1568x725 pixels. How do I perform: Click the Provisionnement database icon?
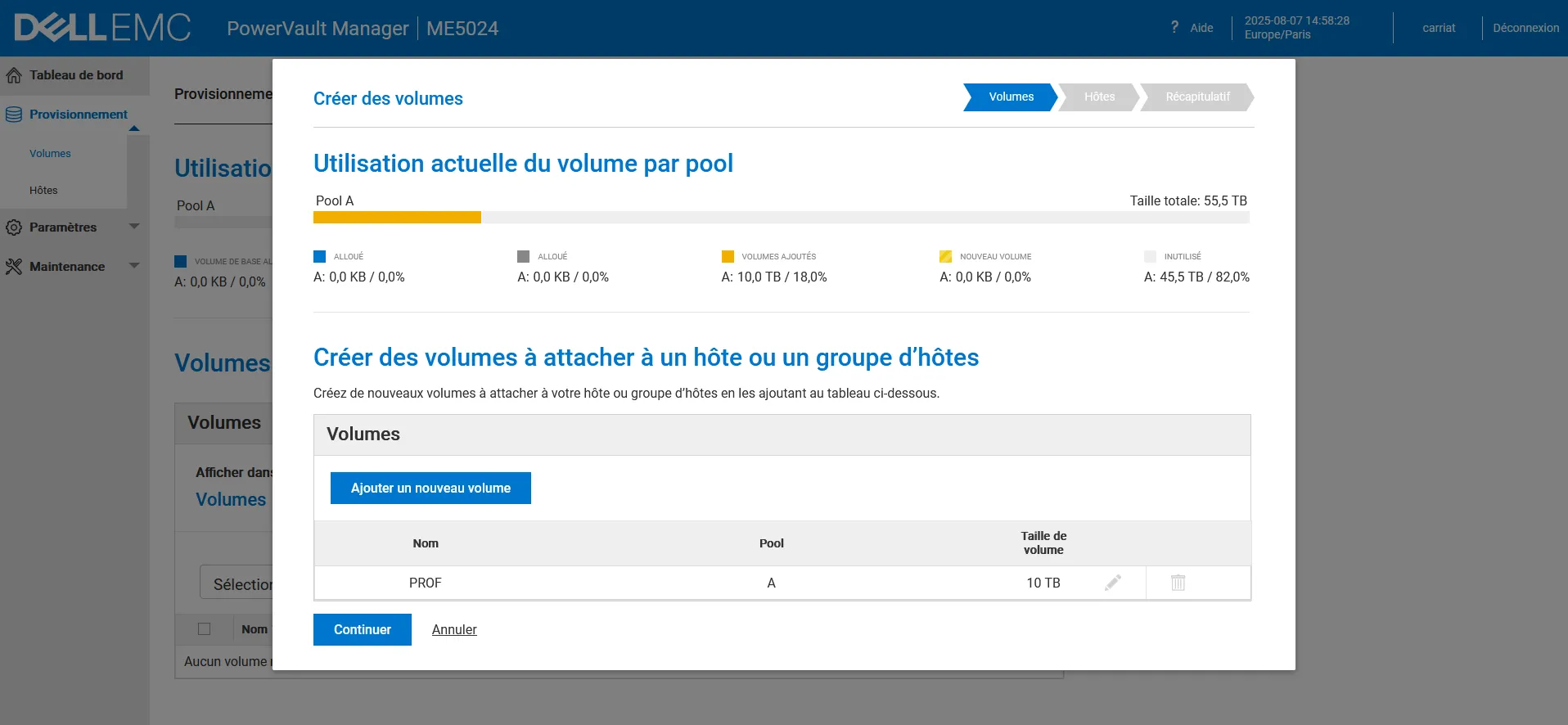pos(14,115)
